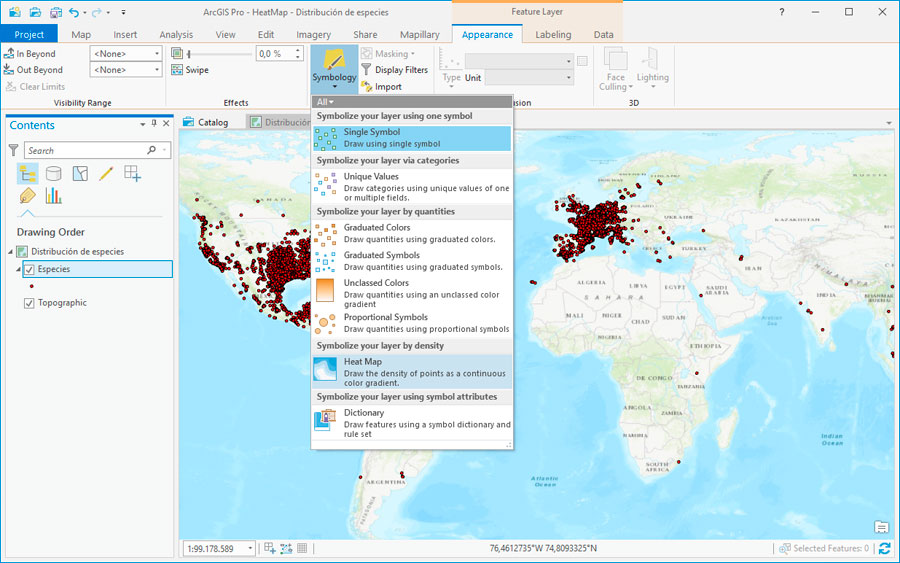Image resolution: width=900 pixels, height=563 pixels.
Task: Select List By Editing pencil icon
Action: point(106,173)
